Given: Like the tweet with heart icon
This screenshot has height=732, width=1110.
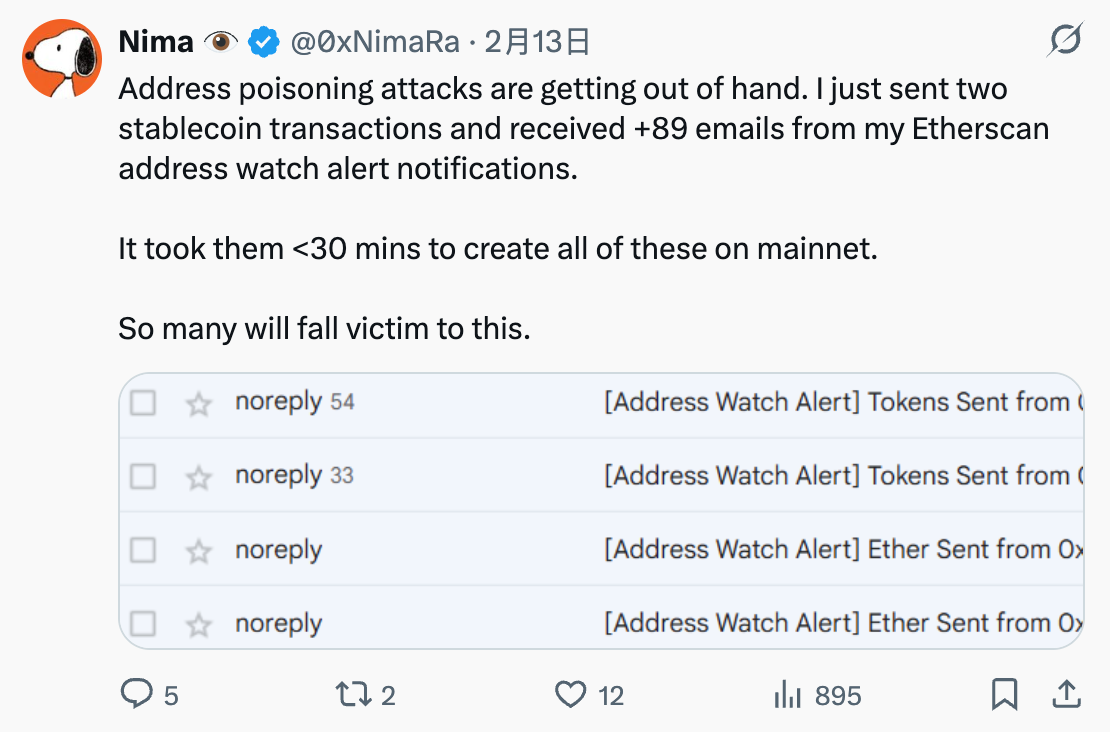Looking at the screenshot, I should pyautogui.click(x=571, y=694).
